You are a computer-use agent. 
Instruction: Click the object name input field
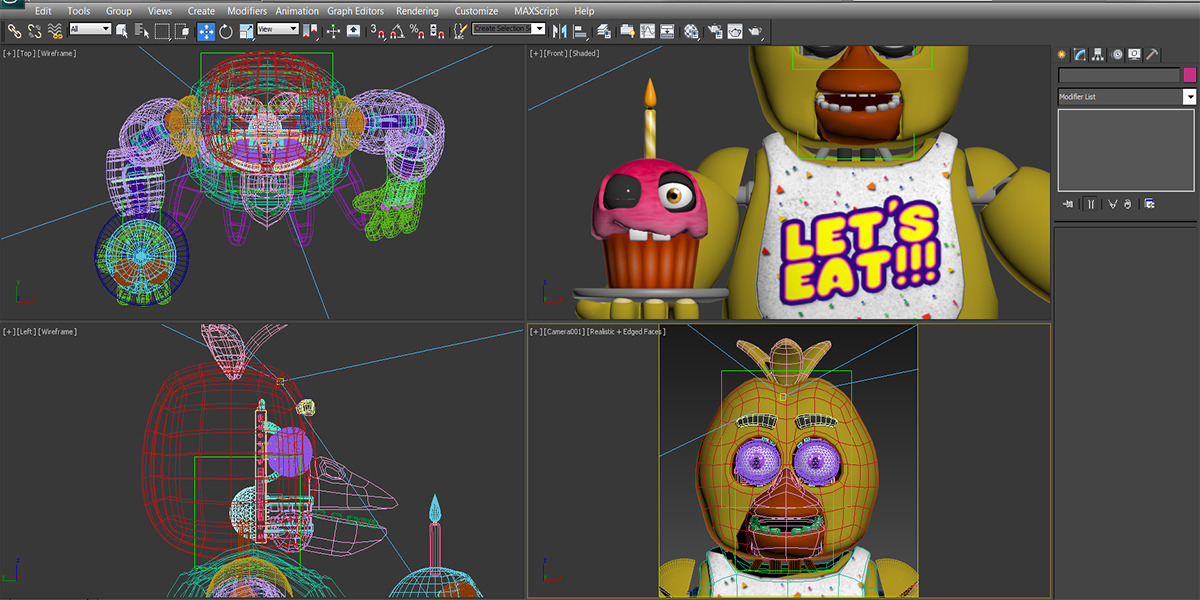[1119, 75]
